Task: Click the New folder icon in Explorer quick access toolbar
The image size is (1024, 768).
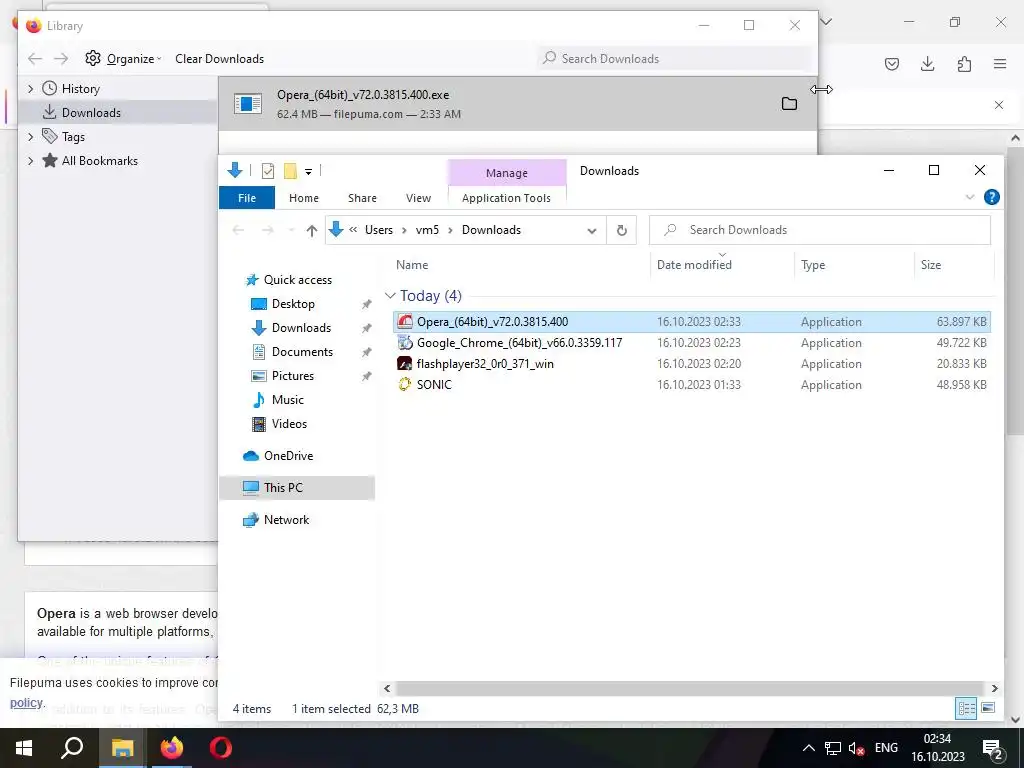Action: coord(290,171)
